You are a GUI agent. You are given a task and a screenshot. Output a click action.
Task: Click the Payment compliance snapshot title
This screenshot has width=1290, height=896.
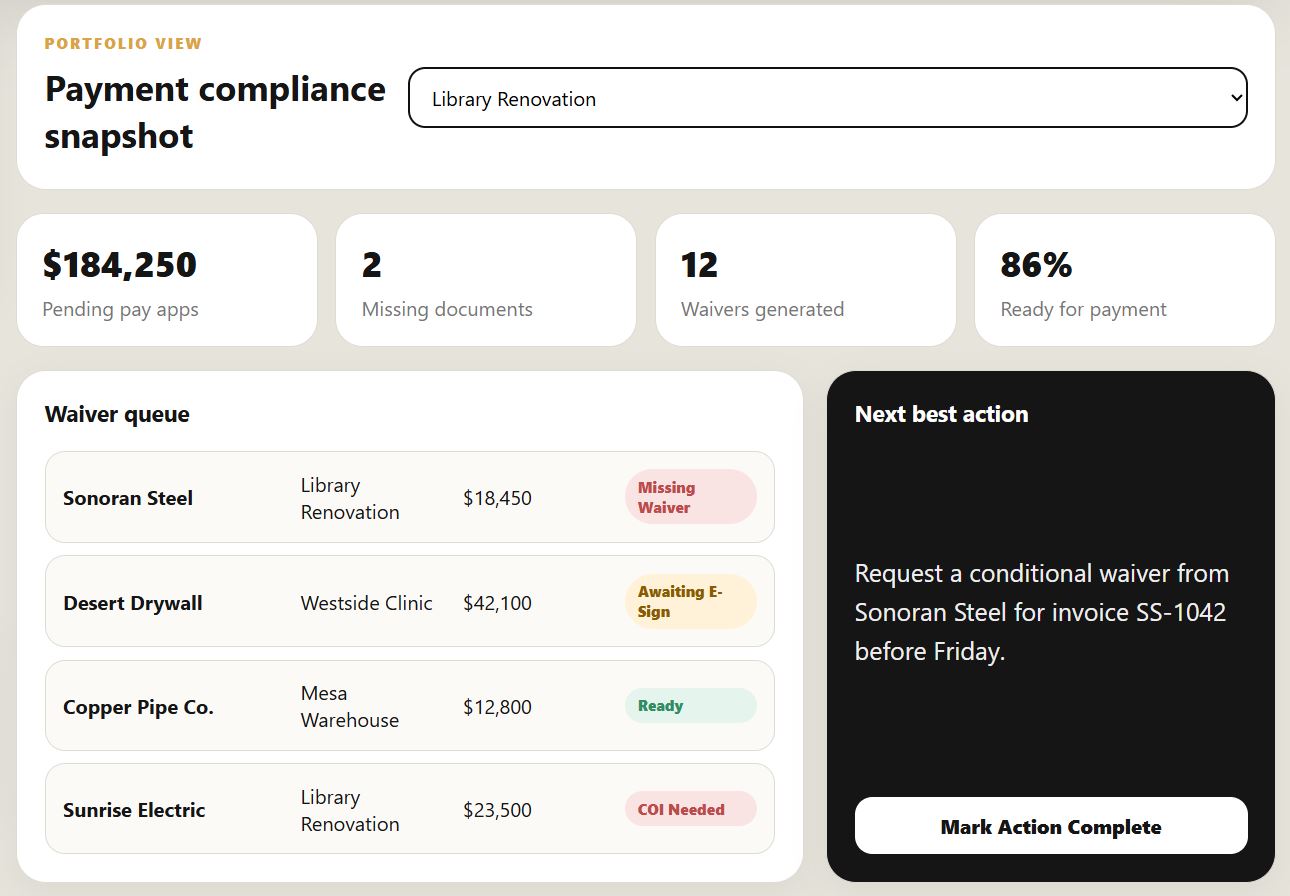[215, 112]
